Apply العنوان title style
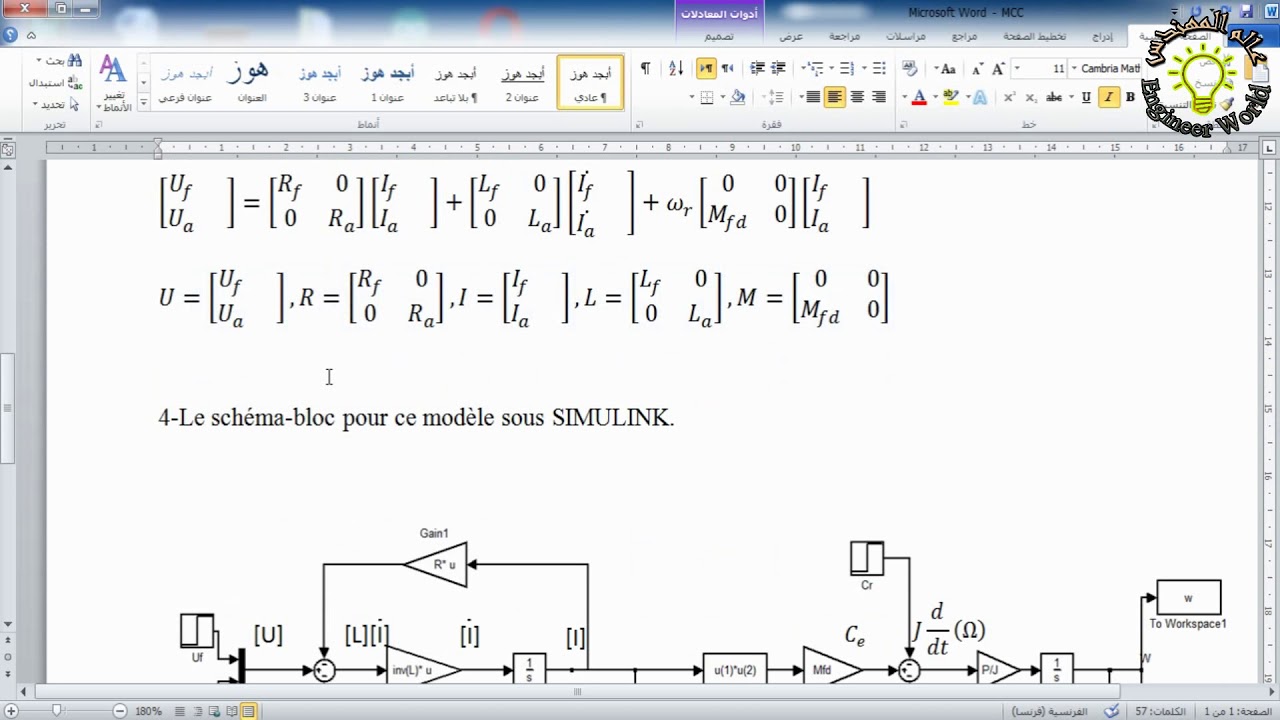This screenshot has width=1280, height=720. point(250,83)
